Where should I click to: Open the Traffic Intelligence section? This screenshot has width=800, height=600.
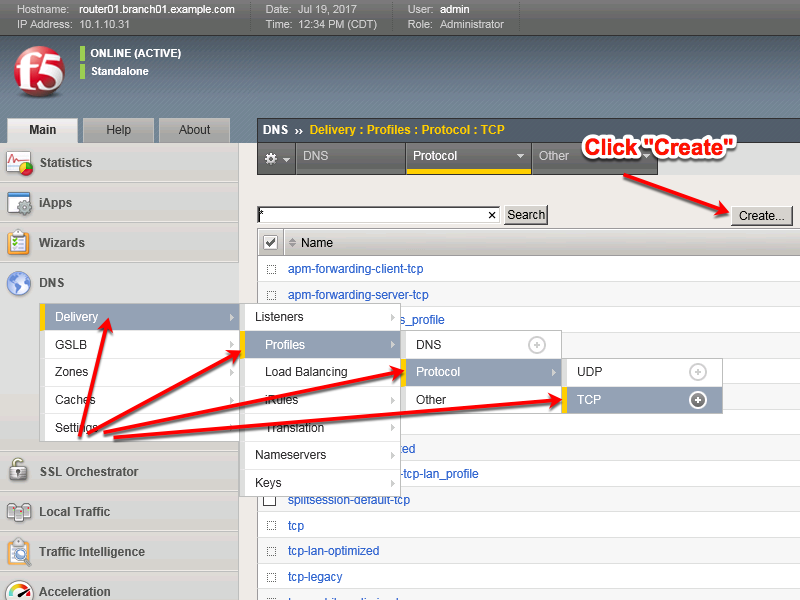119,552
